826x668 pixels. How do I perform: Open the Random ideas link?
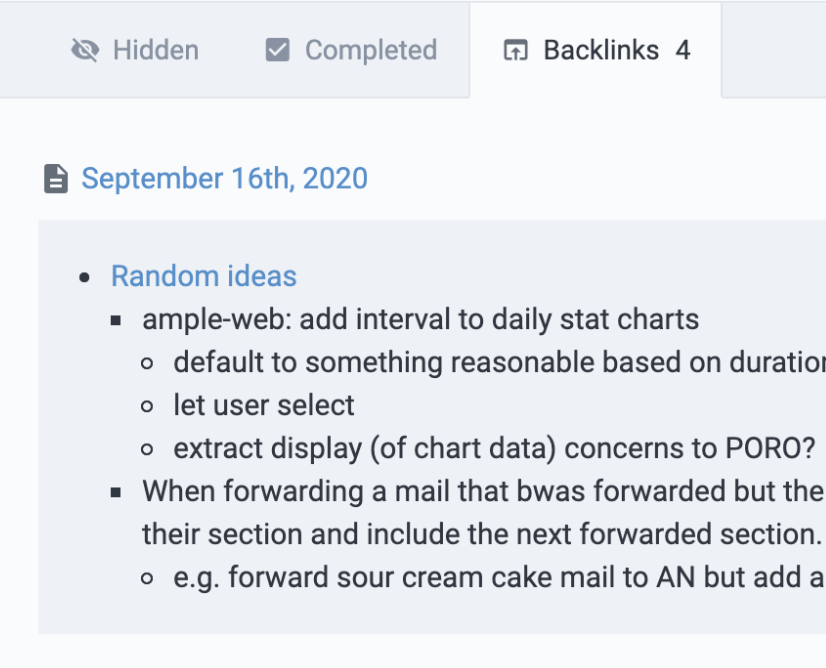[204, 276]
